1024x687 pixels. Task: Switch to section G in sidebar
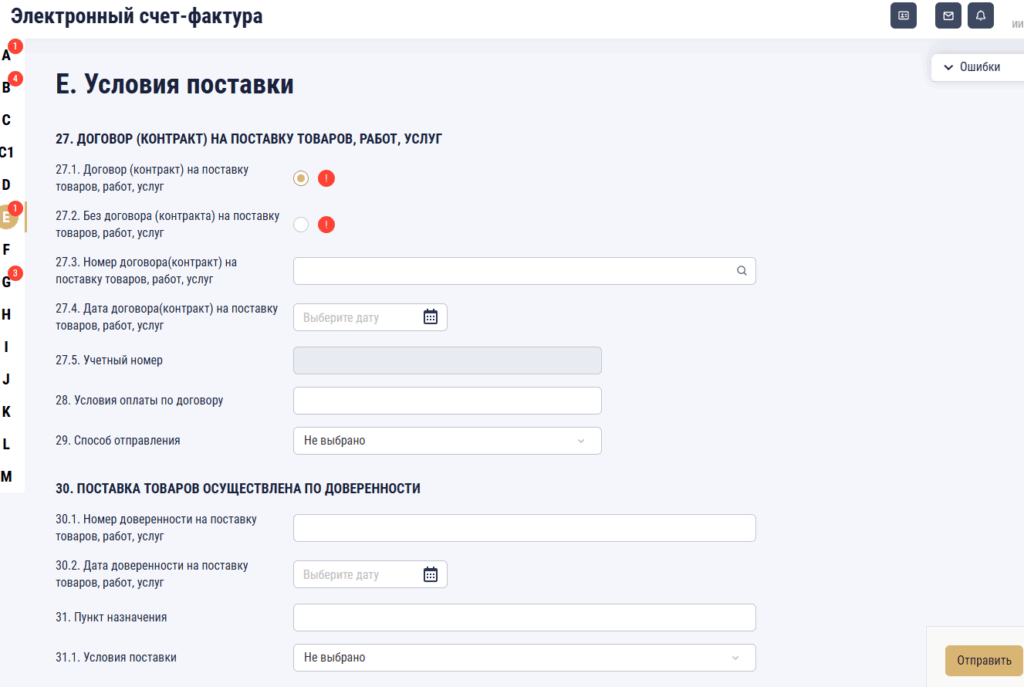click(7, 282)
